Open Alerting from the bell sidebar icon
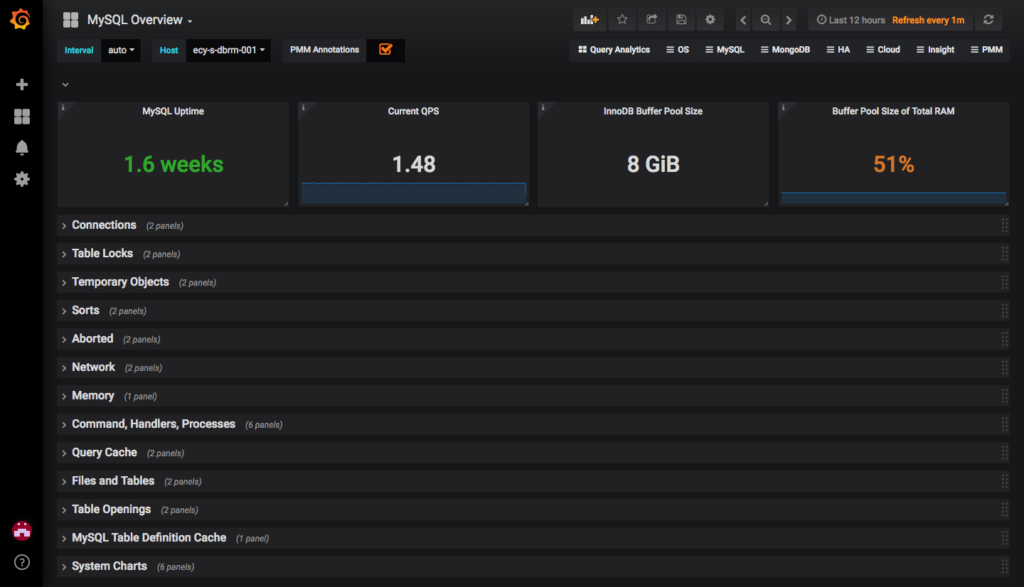Viewport: 1024px width, 587px height. tap(21, 147)
